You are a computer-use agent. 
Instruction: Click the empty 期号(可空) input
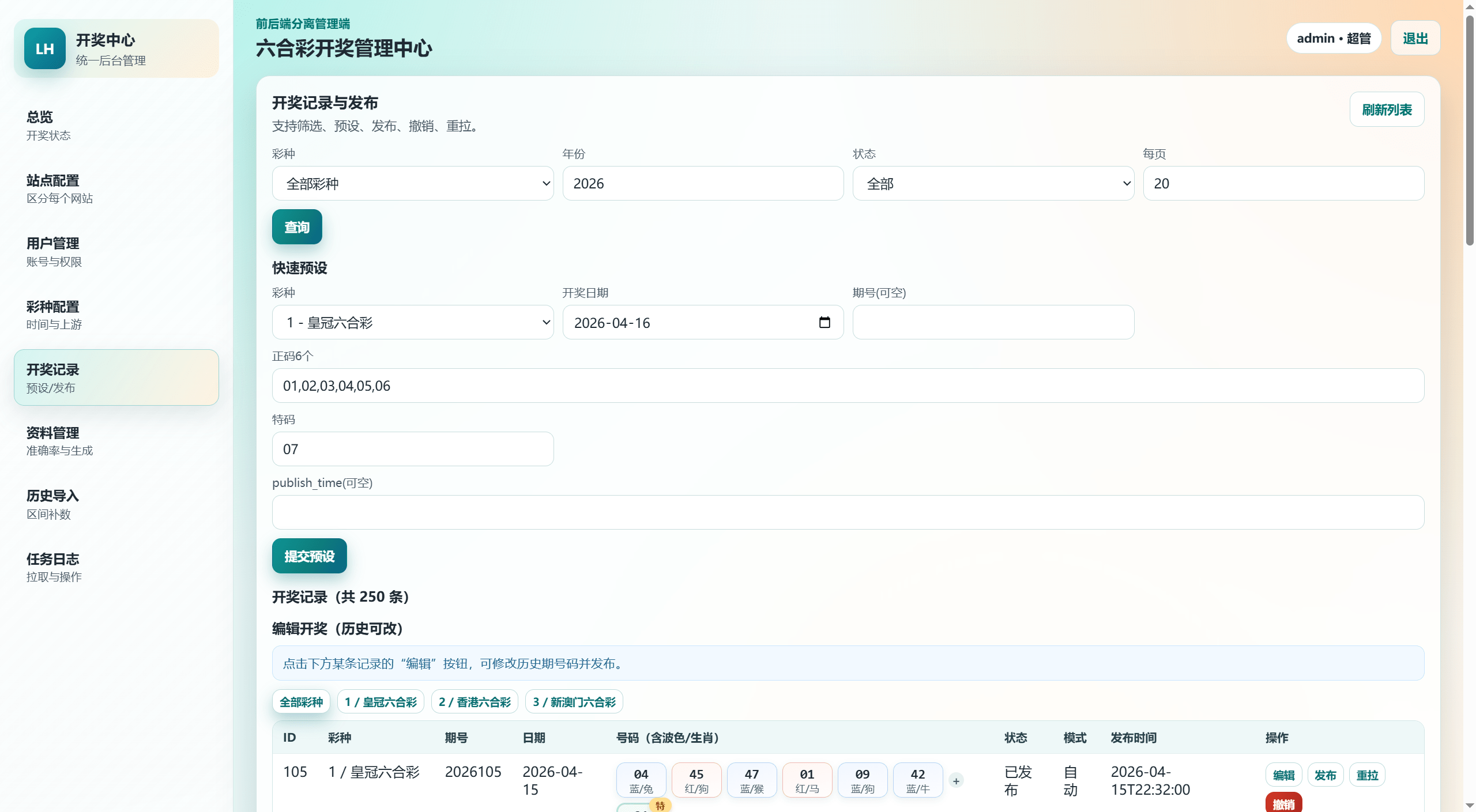[x=993, y=322]
